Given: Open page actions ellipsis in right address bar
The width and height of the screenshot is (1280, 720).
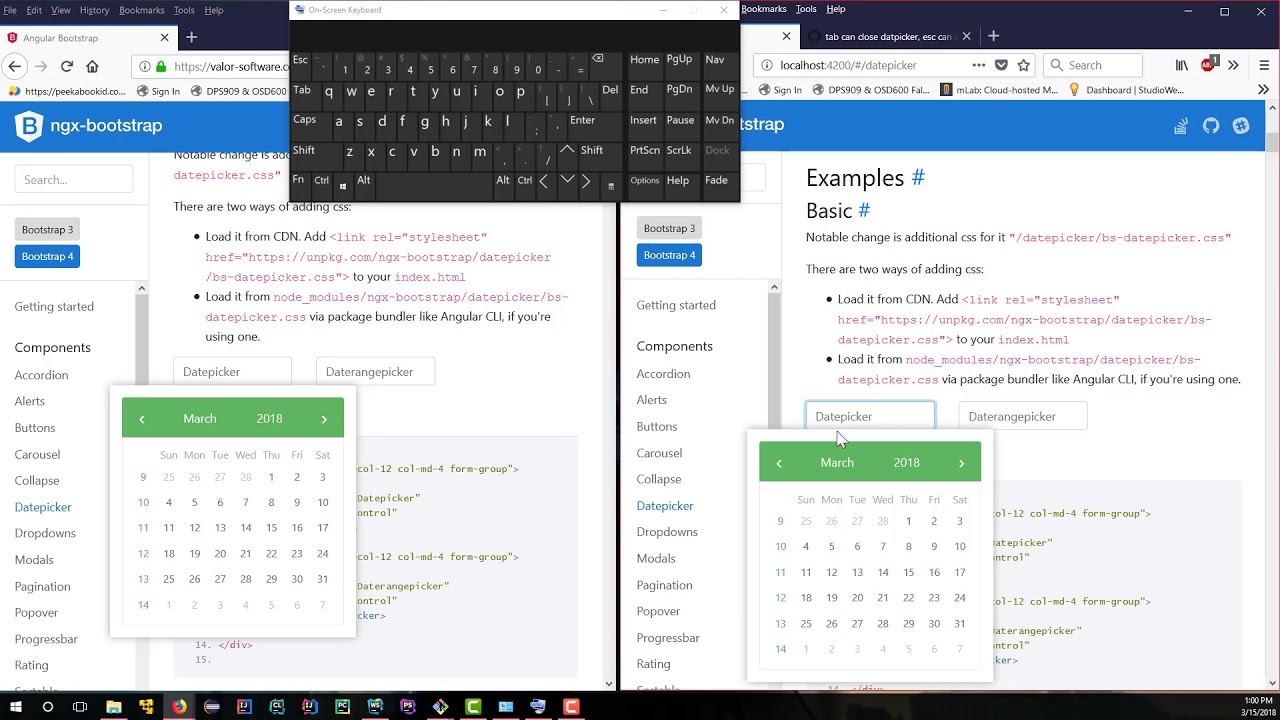Looking at the screenshot, I should click(978, 65).
